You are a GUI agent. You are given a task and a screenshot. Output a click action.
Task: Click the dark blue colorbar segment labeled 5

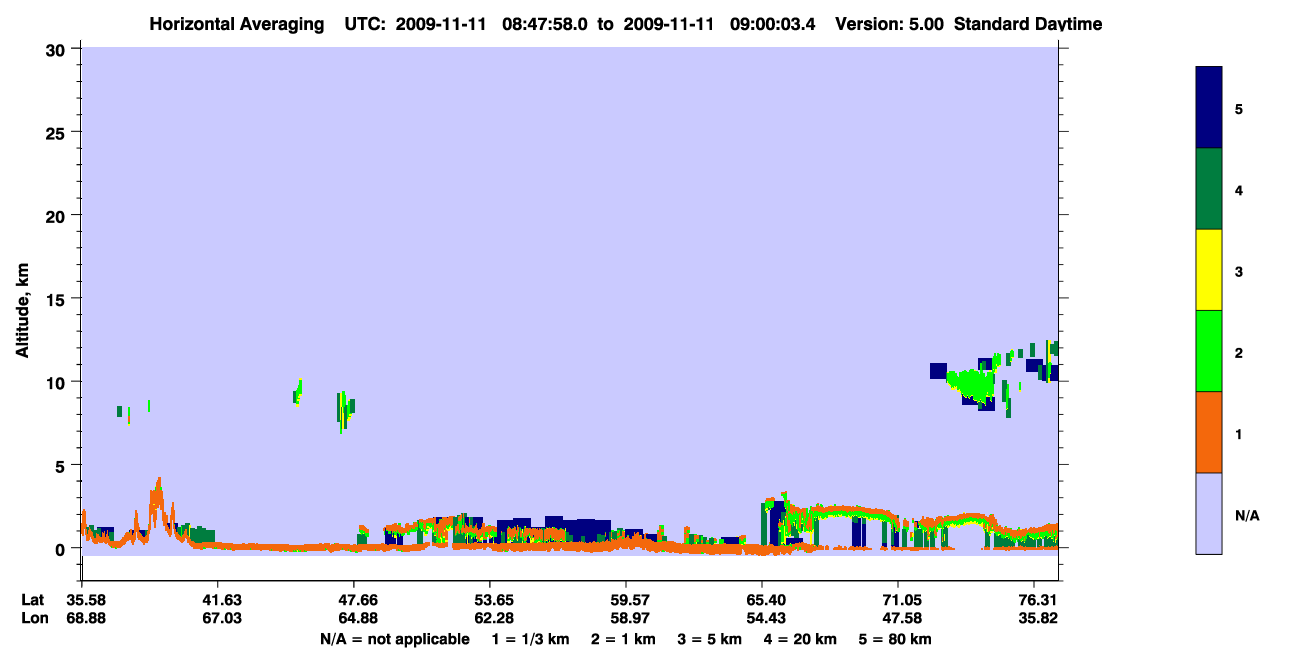pos(1209,108)
